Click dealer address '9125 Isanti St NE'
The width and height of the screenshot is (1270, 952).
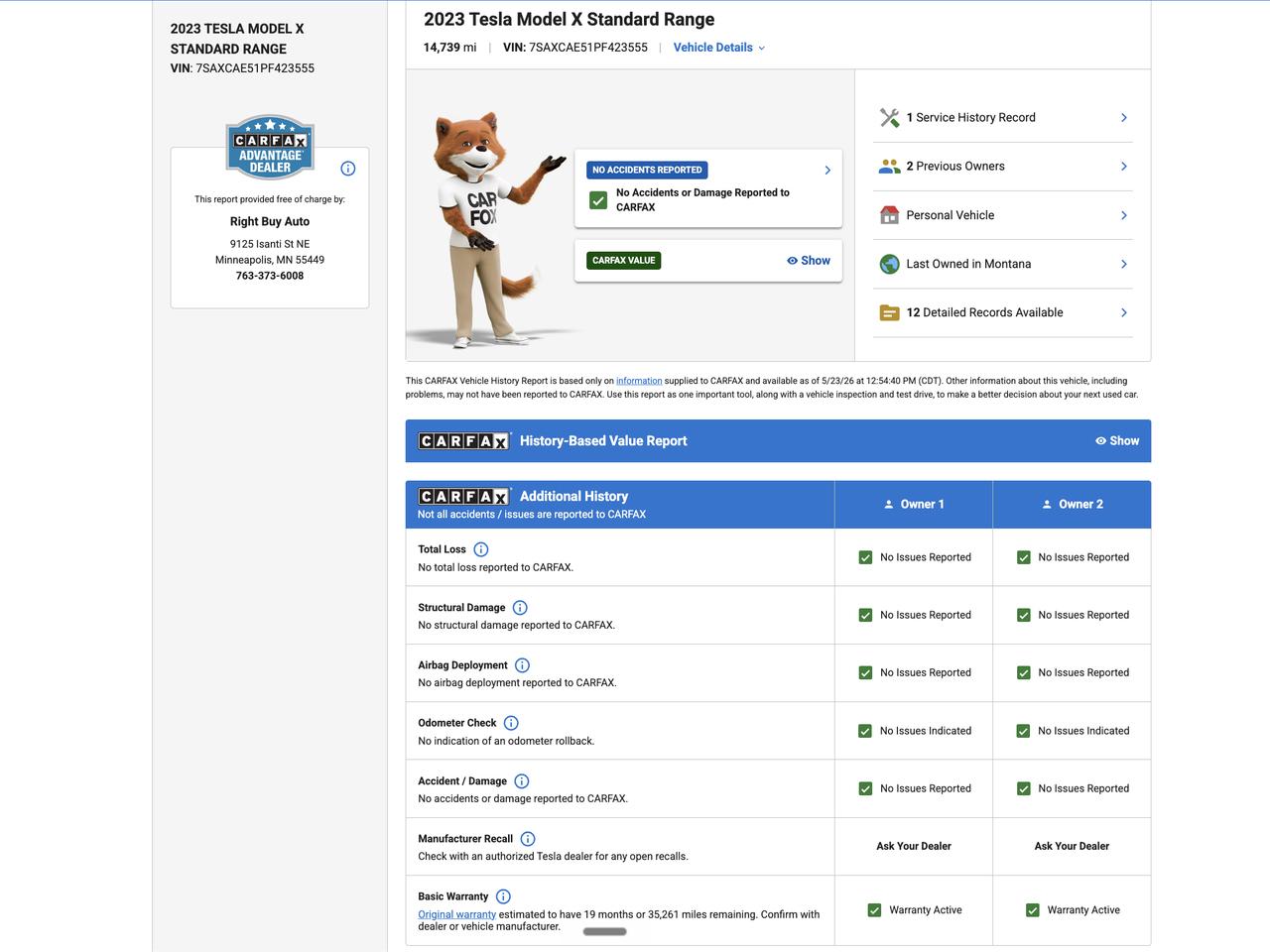tap(270, 244)
